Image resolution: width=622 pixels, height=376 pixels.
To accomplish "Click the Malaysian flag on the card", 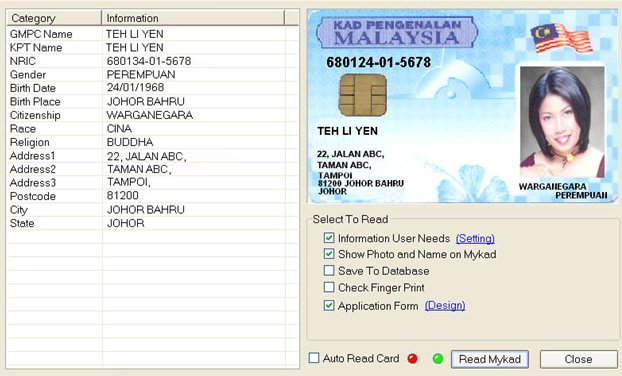I will pyautogui.click(x=561, y=38).
